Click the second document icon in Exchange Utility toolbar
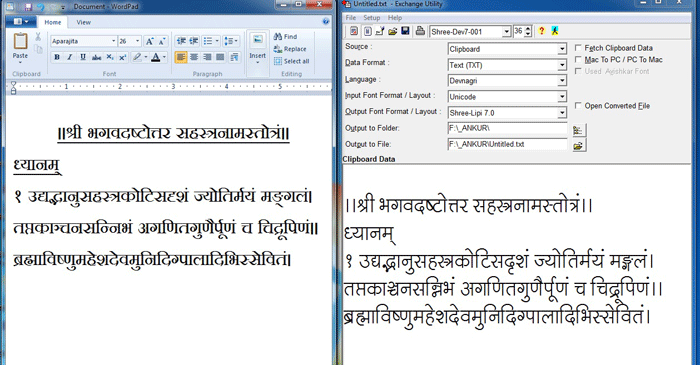Viewport: 700px width, 365px height. pyautogui.click(x=367, y=31)
